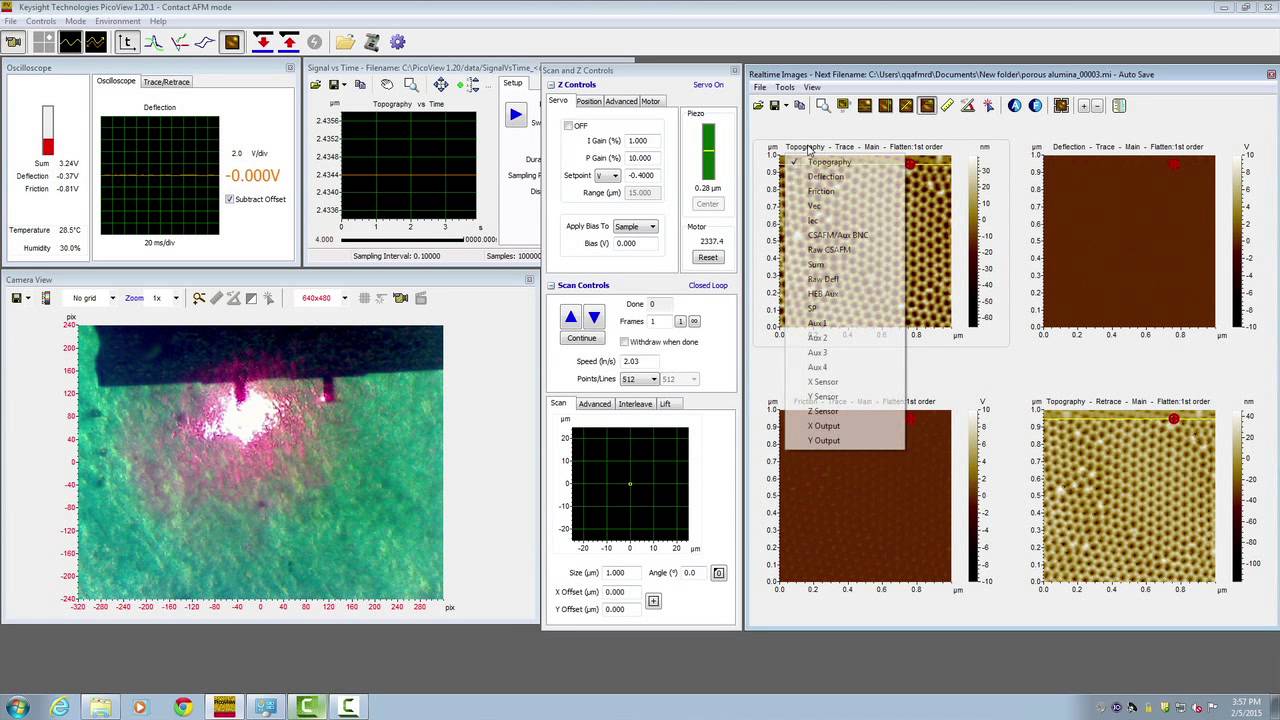Viewport: 1280px width, 720px height.
Task: Open the yellow folder icon in main toolbar
Action: tap(345, 42)
